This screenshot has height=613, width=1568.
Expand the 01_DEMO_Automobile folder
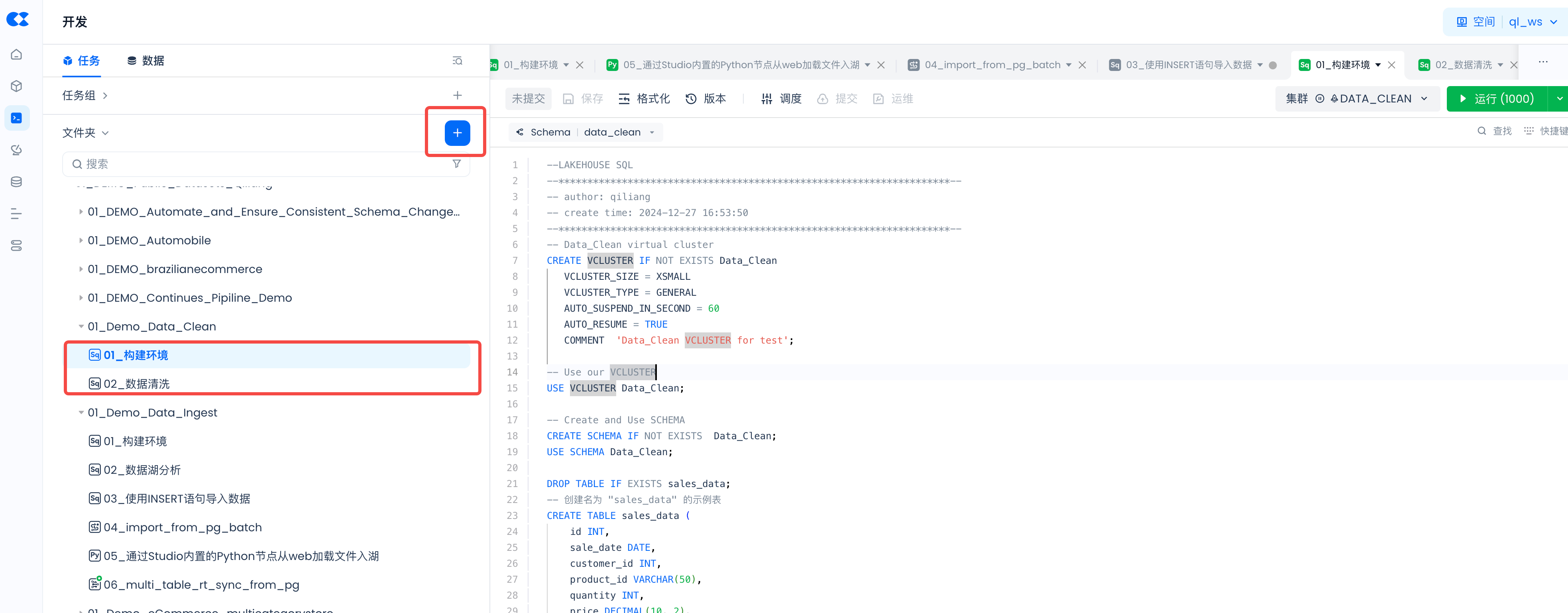(81, 240)
